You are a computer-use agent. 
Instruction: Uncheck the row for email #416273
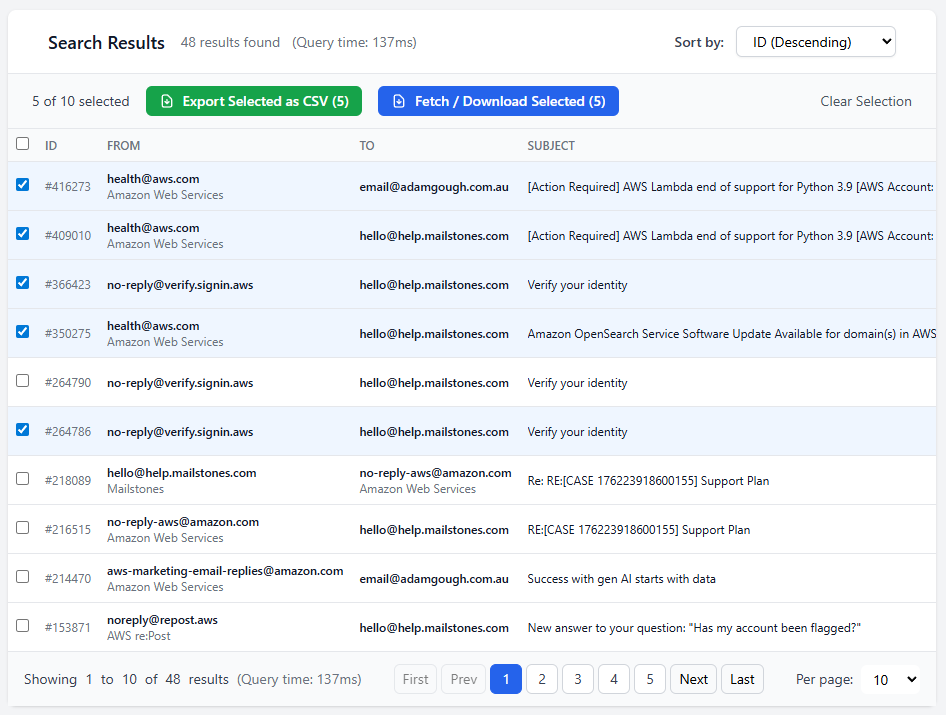point(22,185)
